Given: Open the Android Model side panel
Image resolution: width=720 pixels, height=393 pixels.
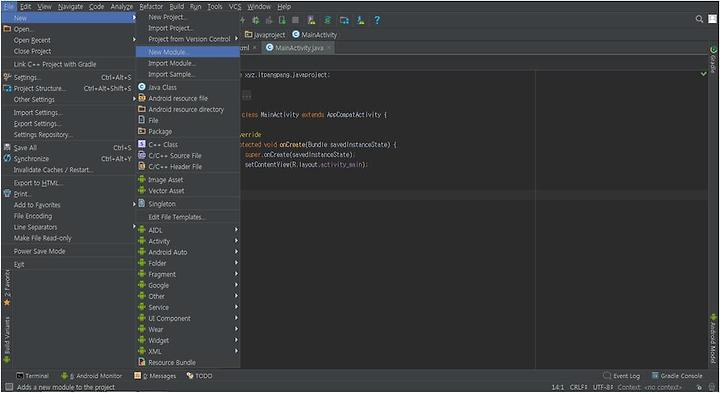Looking at the screenshot, I should tap(713, 339).
